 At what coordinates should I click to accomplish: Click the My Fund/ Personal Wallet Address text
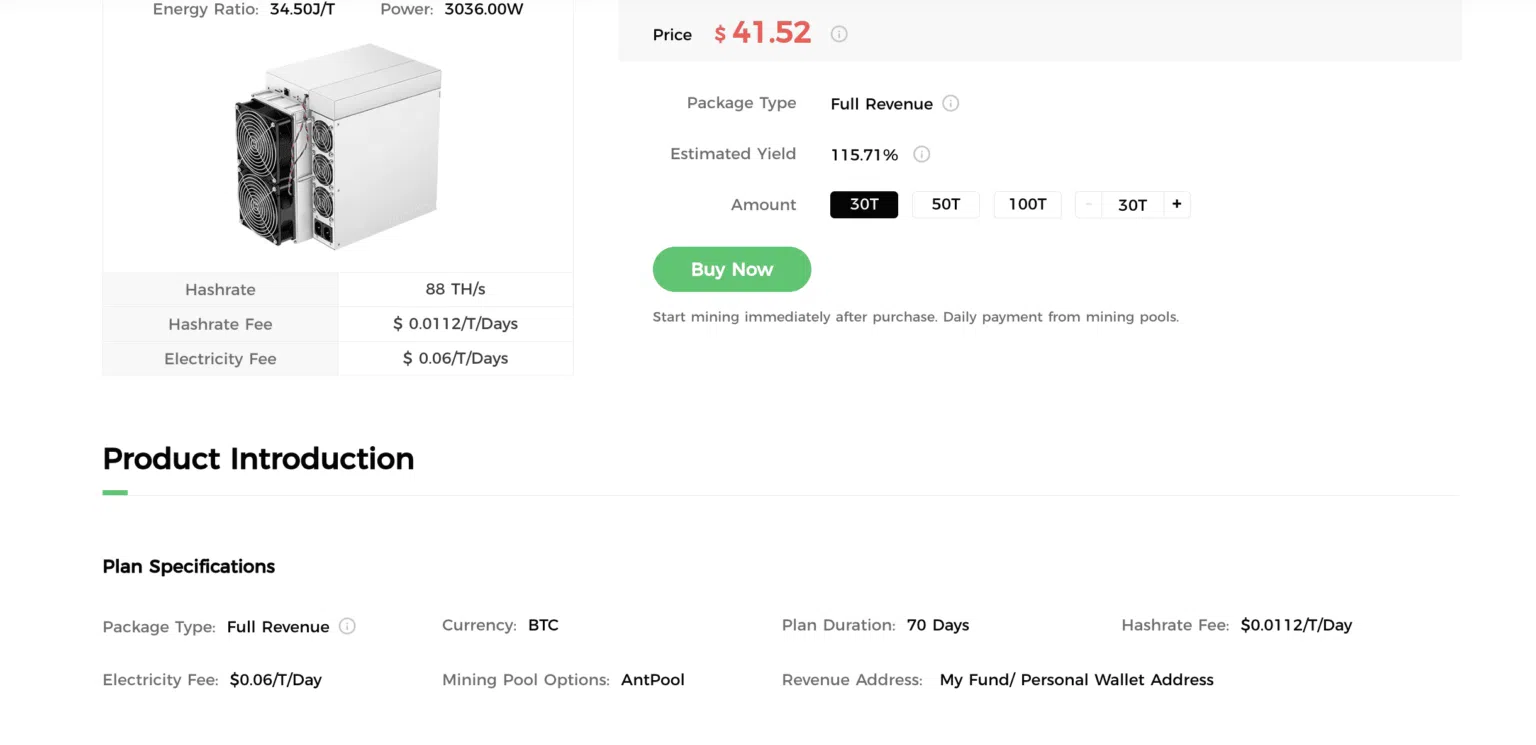pos(1076,680)
